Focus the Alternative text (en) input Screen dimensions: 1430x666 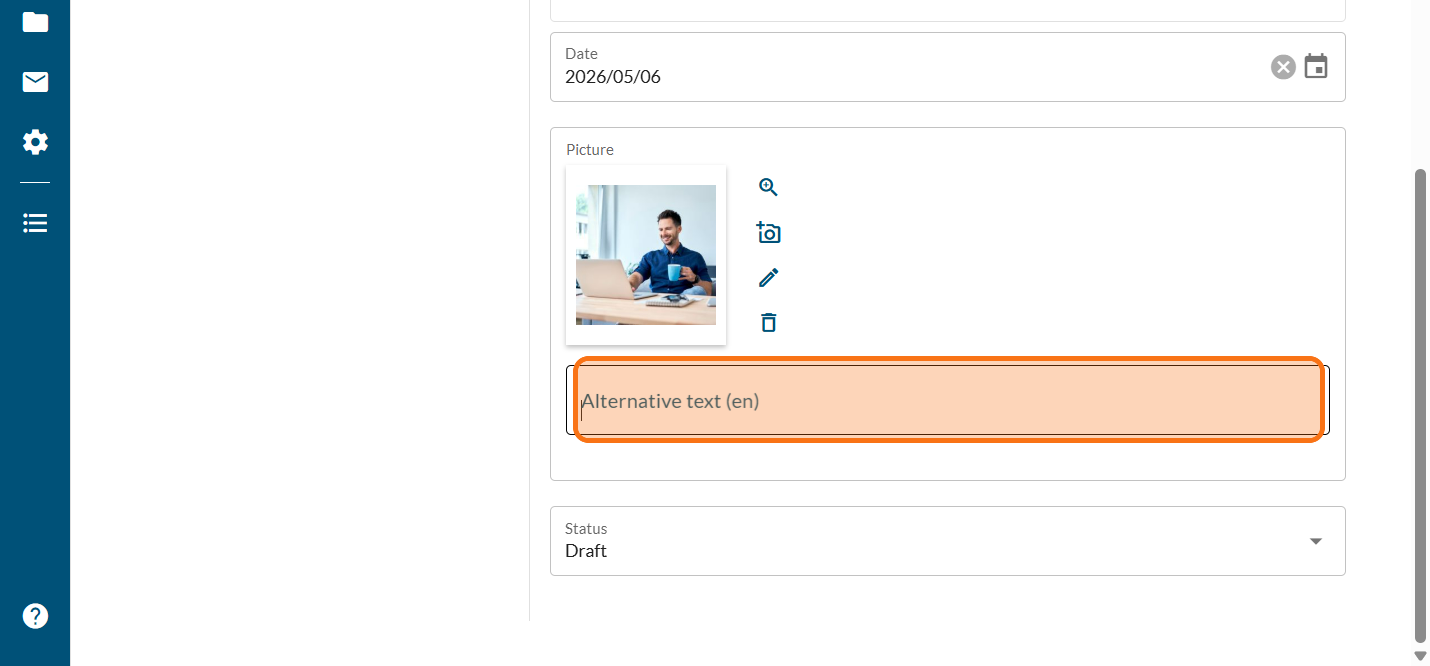[948, 400]
